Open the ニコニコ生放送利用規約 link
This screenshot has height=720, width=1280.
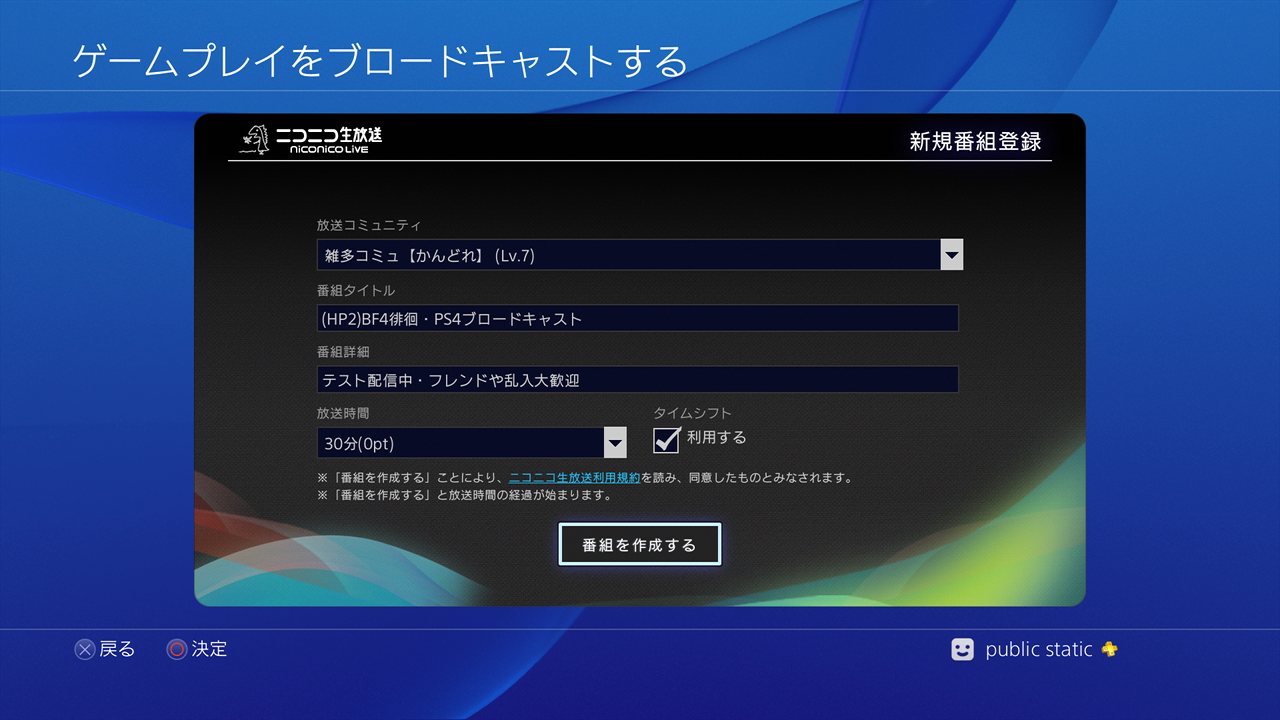(x=575, y=478)
